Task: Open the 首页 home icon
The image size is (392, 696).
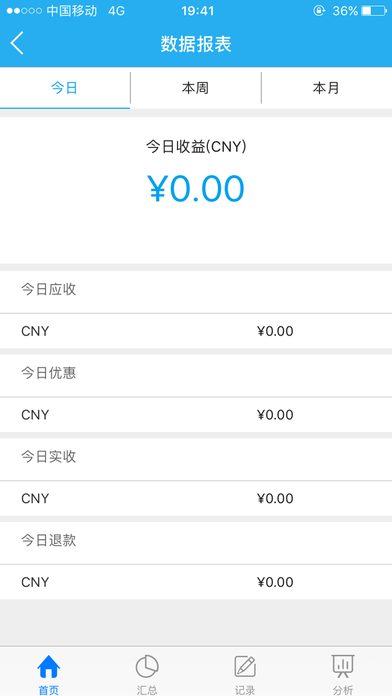Action: coord(48,667)
